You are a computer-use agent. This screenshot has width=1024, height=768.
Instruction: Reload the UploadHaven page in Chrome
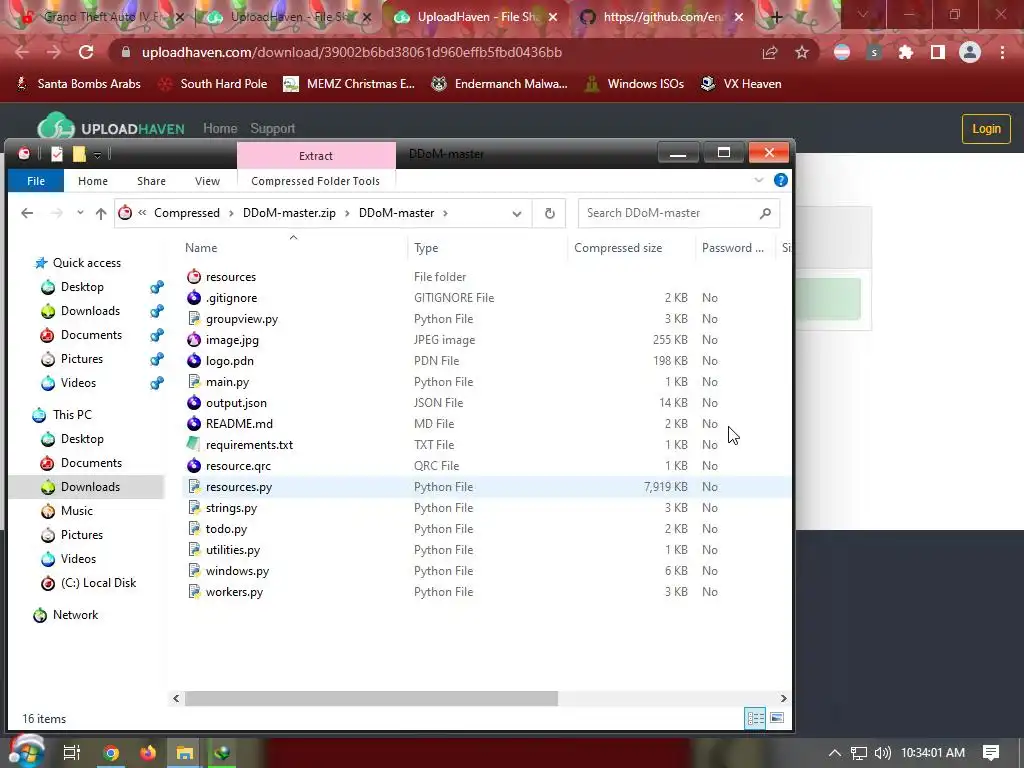[86, 52]
